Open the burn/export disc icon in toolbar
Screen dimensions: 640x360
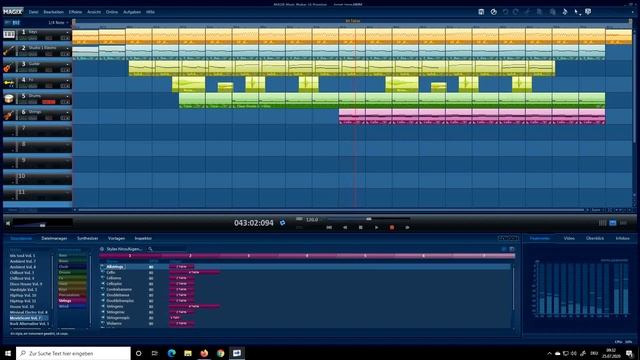click(x=493, y=12)
